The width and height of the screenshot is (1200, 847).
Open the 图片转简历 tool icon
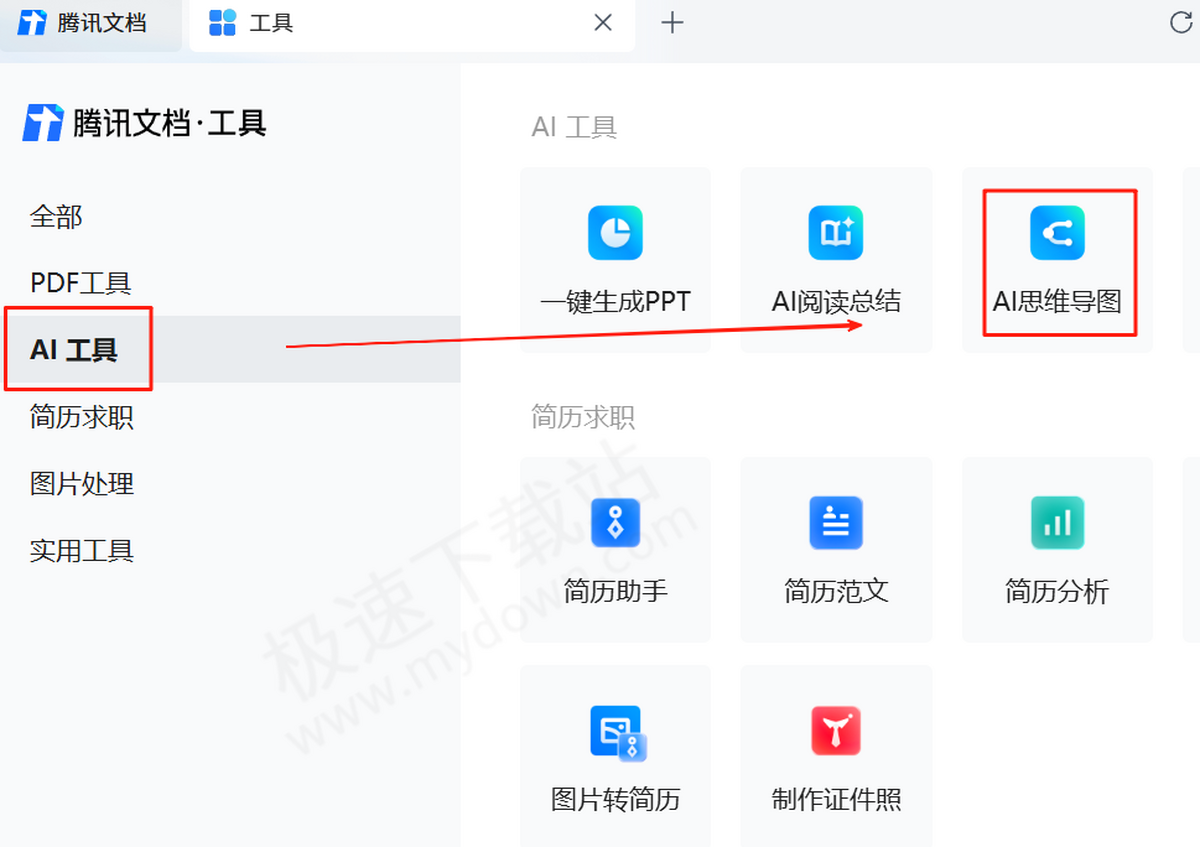[617, 733]
